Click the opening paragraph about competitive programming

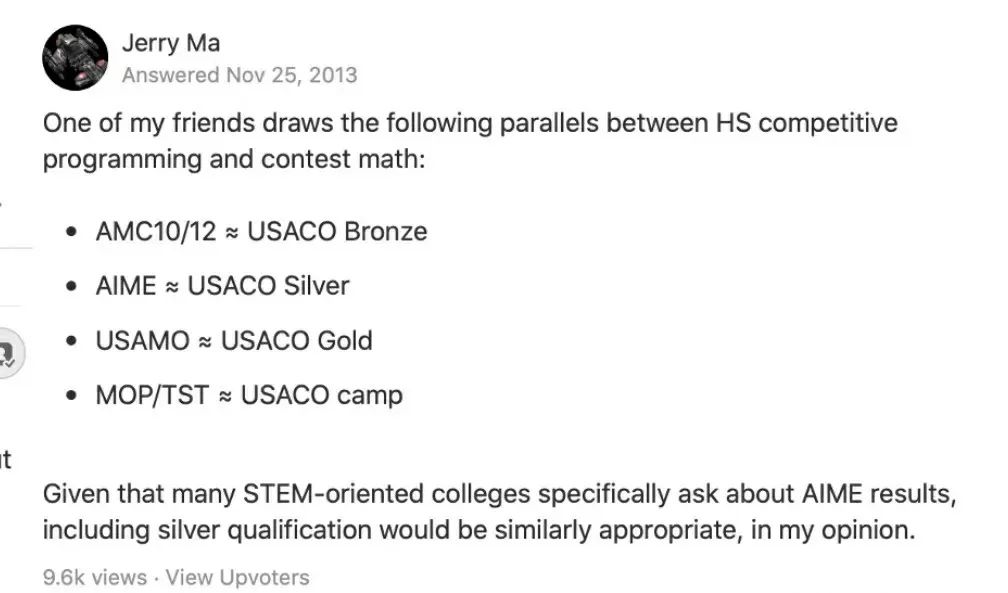(x=470, y=141)
